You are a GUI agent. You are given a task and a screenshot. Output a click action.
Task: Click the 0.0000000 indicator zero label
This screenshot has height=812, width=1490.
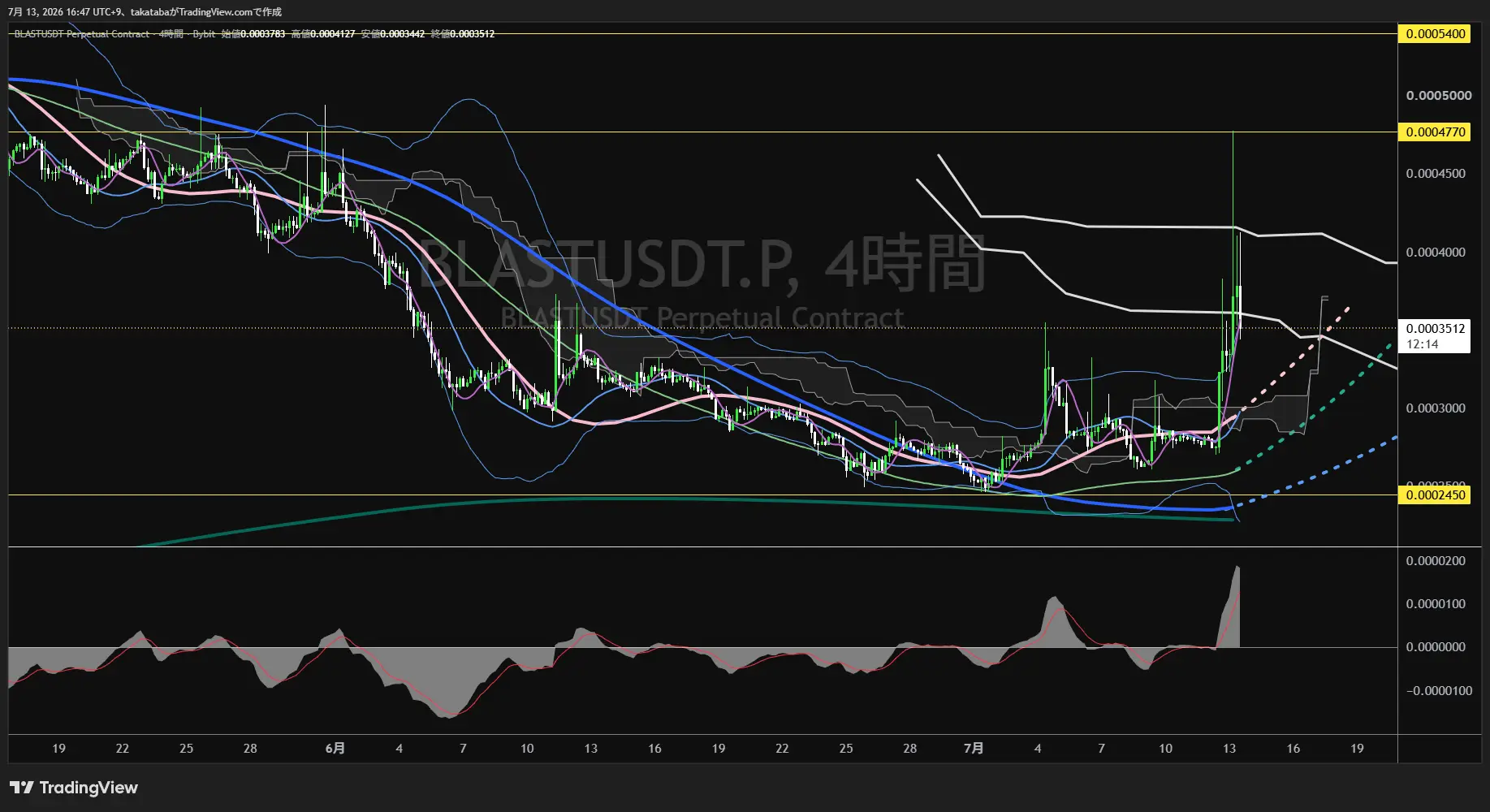click(x=1436, y=647)
